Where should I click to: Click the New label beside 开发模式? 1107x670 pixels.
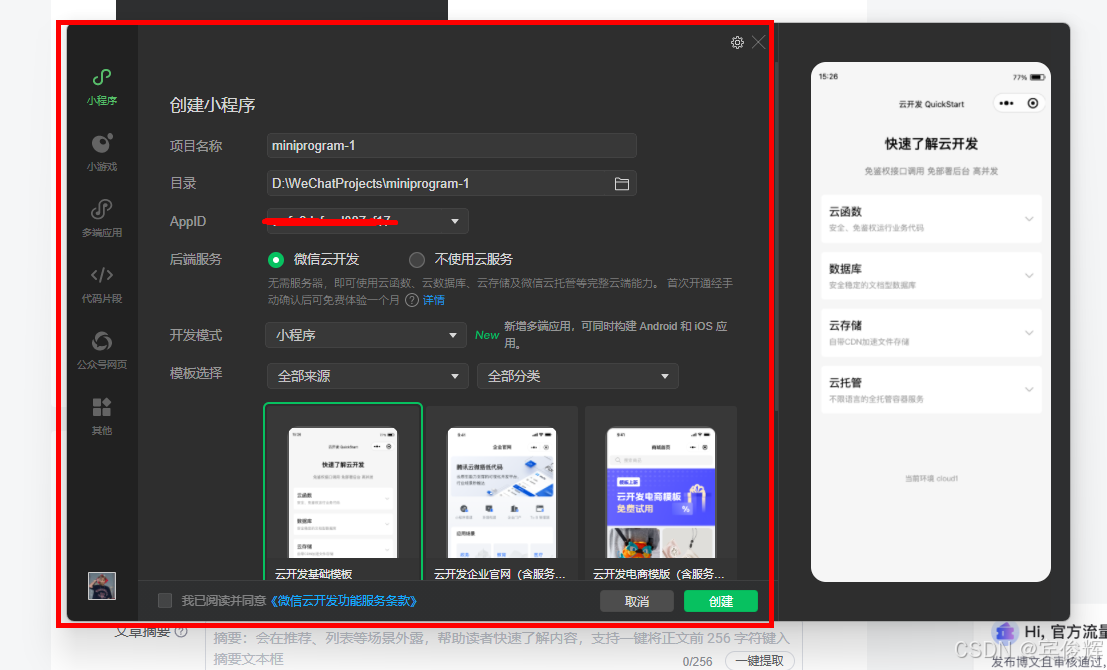point(487,335)
